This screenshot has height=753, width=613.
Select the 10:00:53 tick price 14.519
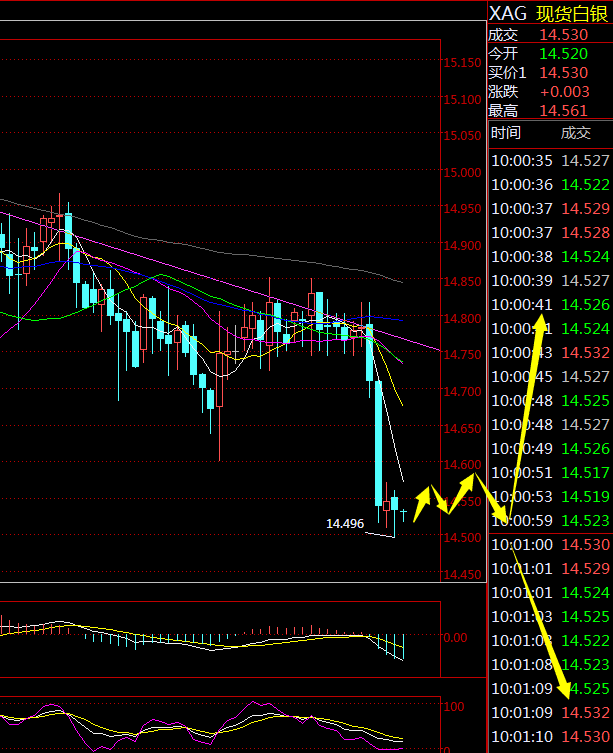pos(586,497)
